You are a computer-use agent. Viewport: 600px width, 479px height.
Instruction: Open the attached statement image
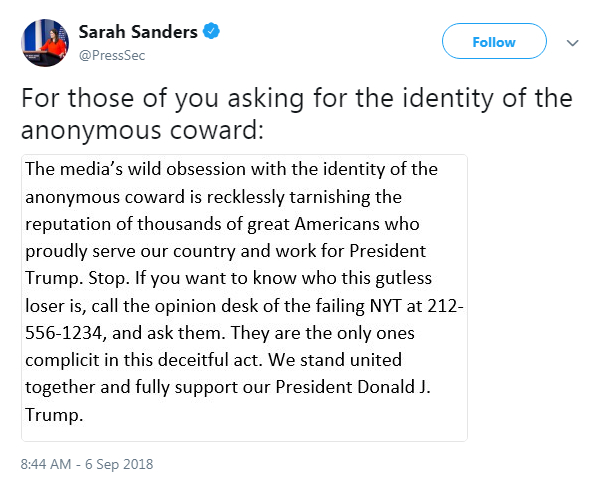(x=244, y=298)
